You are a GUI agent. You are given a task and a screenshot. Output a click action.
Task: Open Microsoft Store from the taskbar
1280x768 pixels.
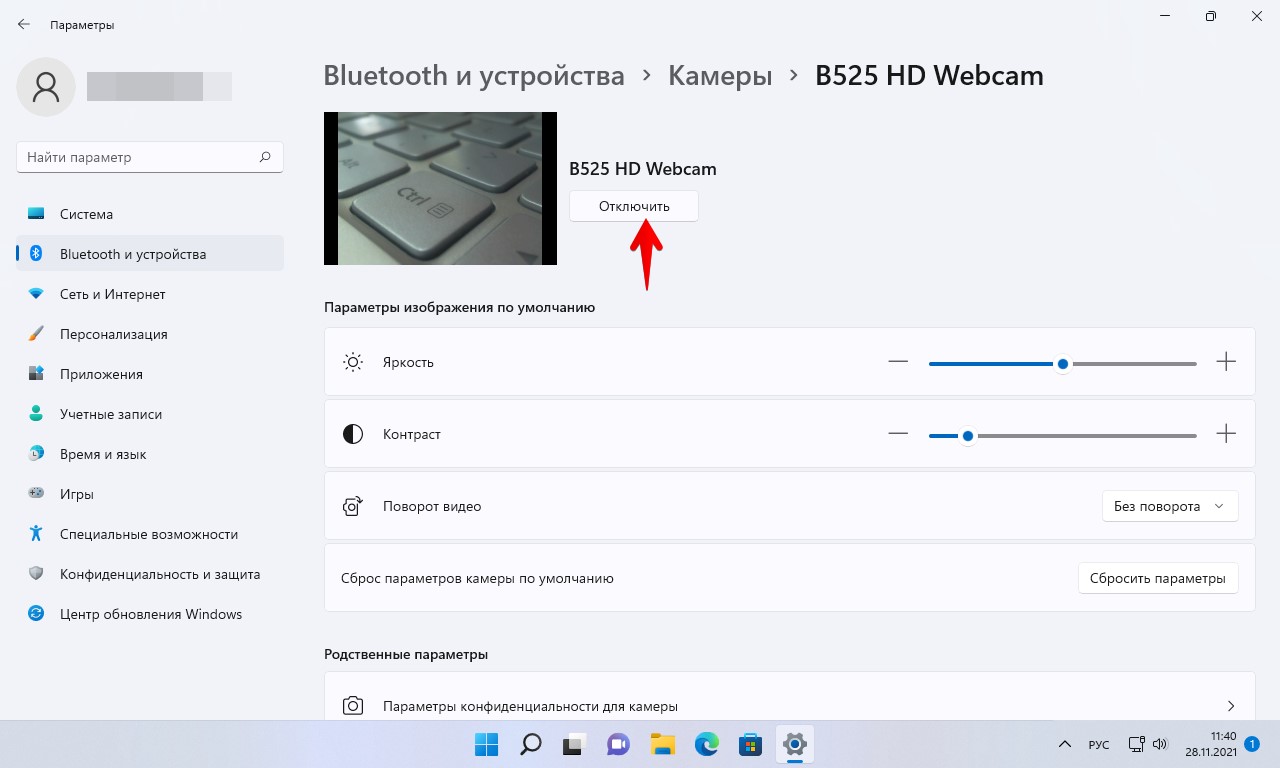coord(750,744)
